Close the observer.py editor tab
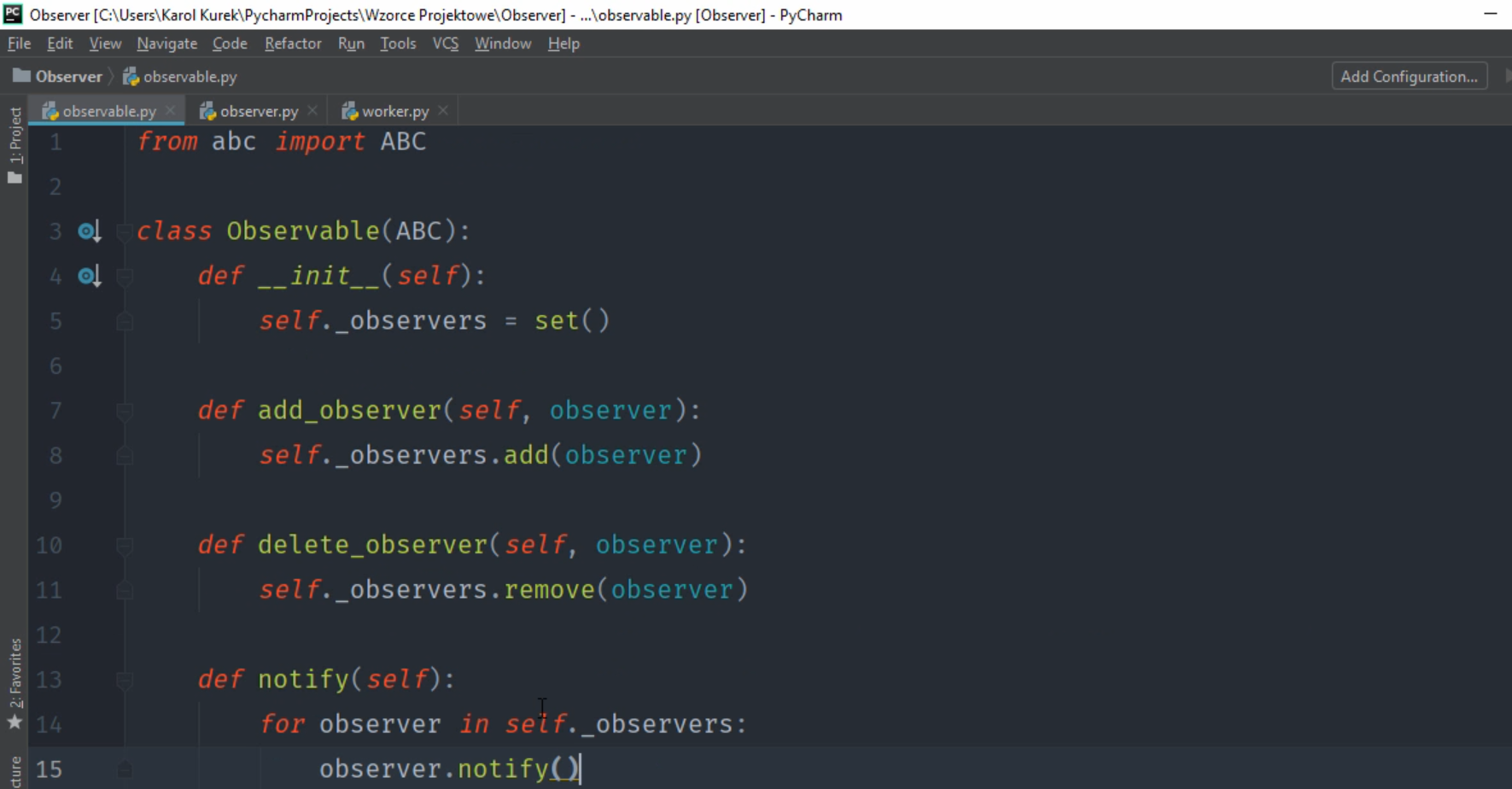1512x789 pixels. click(312, 111)
